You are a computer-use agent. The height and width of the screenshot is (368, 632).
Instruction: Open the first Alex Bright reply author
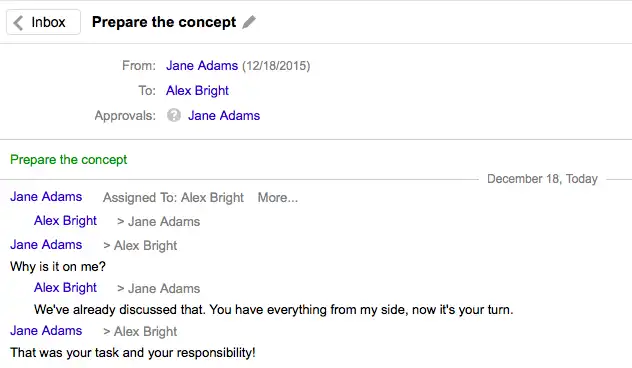pos(65,220)
